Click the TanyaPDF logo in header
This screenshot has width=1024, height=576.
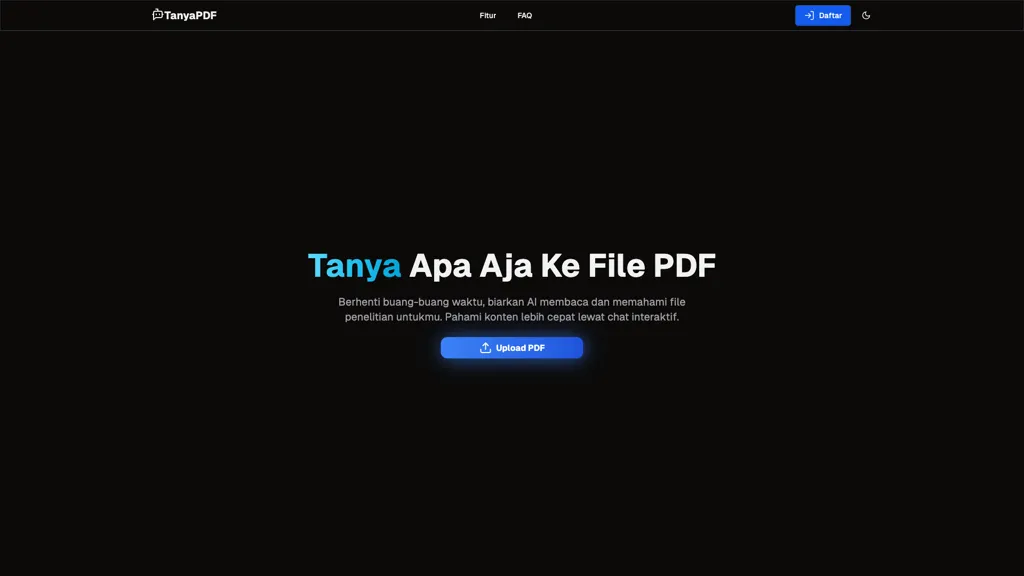pos(184,15)
